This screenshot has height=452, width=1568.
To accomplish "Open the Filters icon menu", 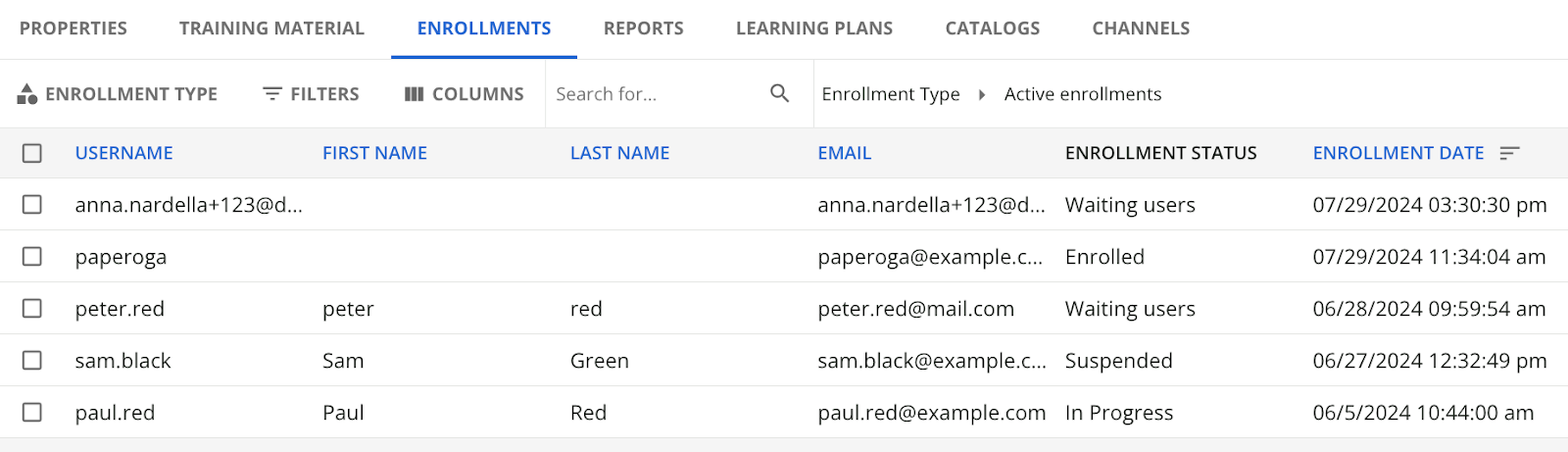I will click(x=272, y=94).
